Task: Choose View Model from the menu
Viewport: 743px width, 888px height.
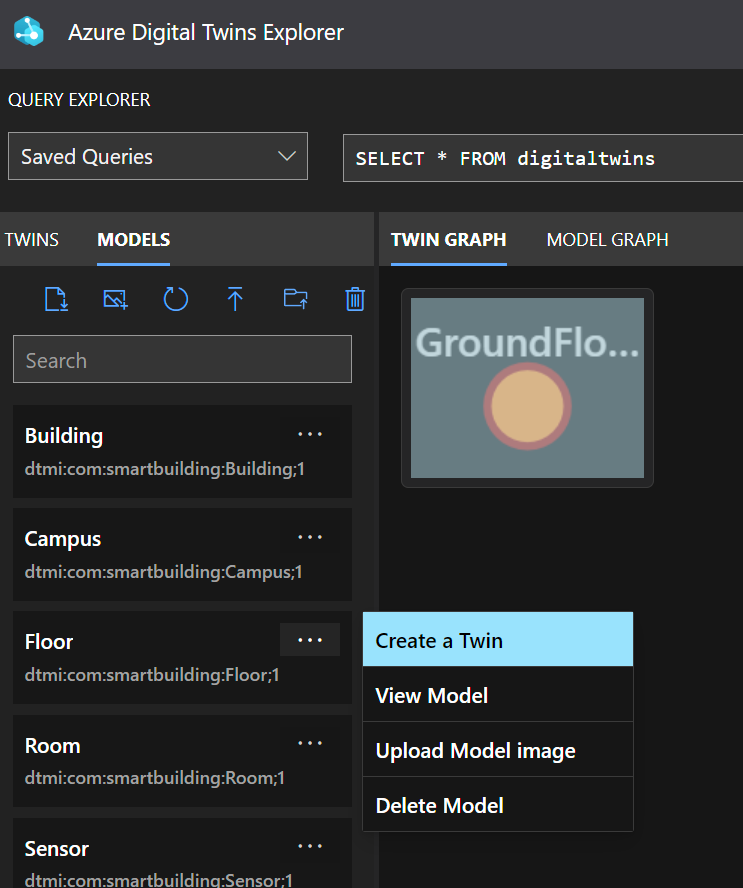Action: pos(498,695)
